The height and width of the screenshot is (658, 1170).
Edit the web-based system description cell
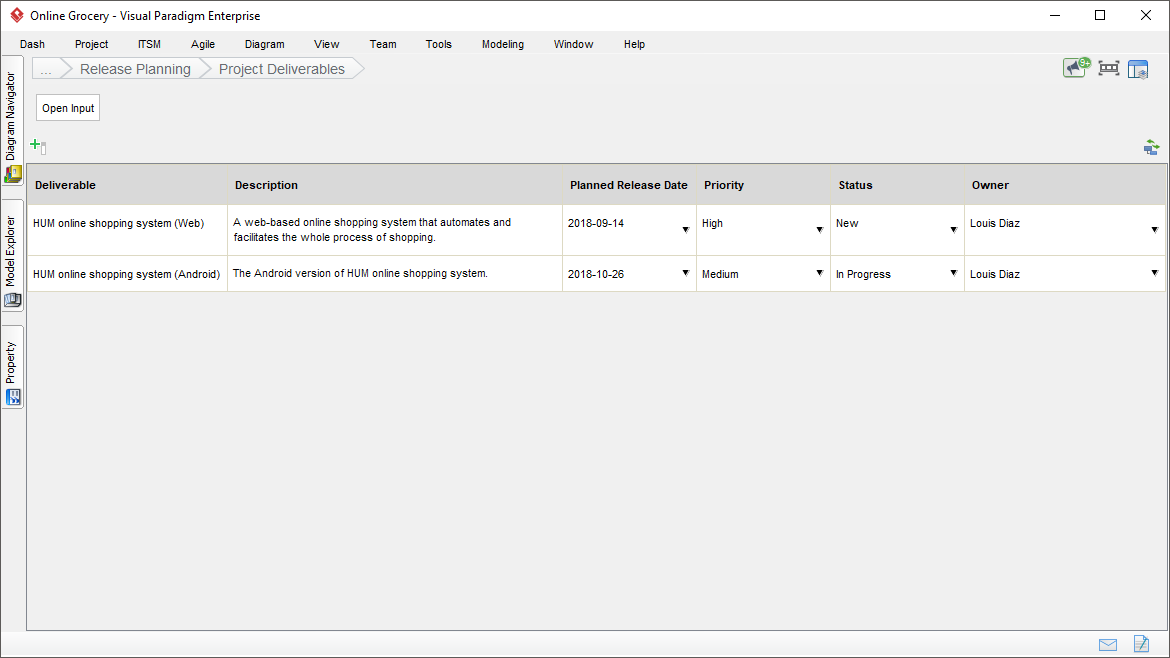[395, 230]
